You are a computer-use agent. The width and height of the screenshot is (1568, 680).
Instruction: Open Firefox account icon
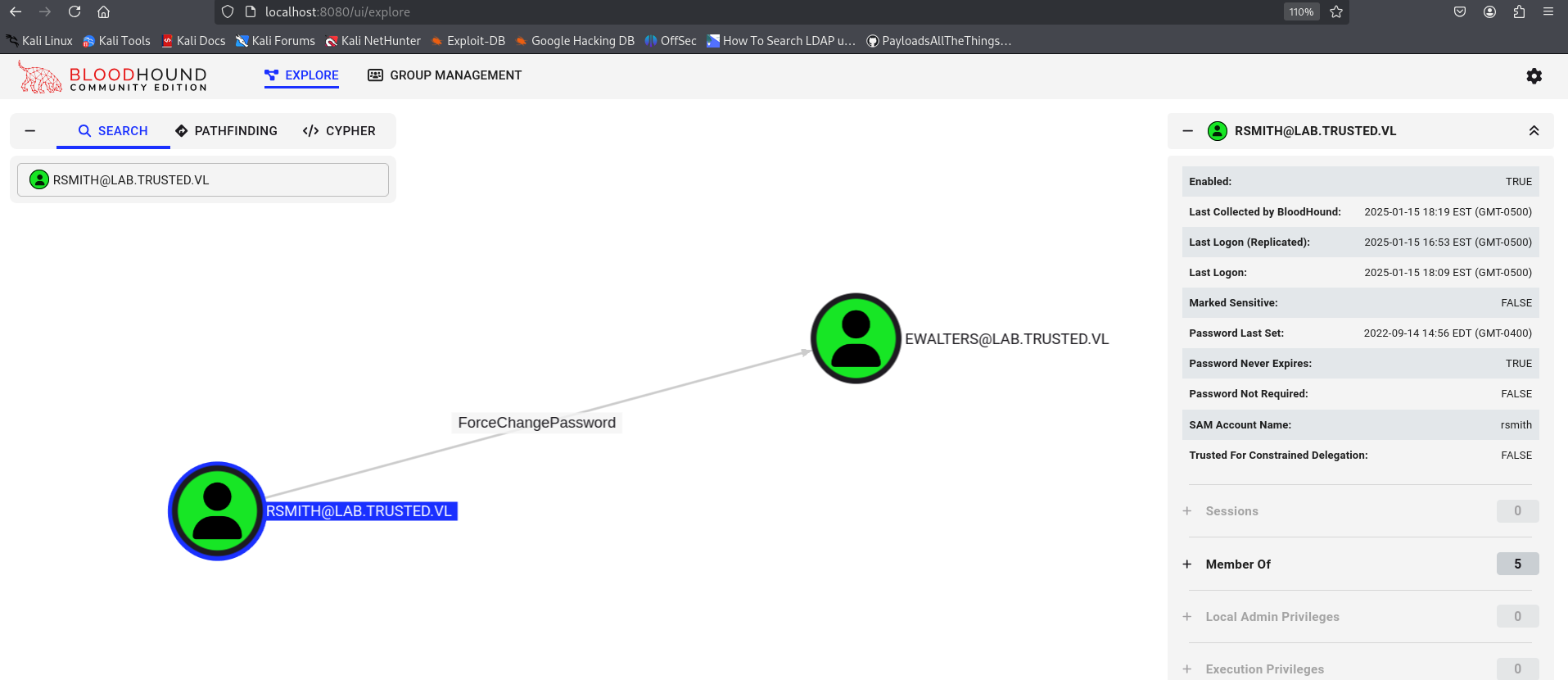pos(1489,11)
